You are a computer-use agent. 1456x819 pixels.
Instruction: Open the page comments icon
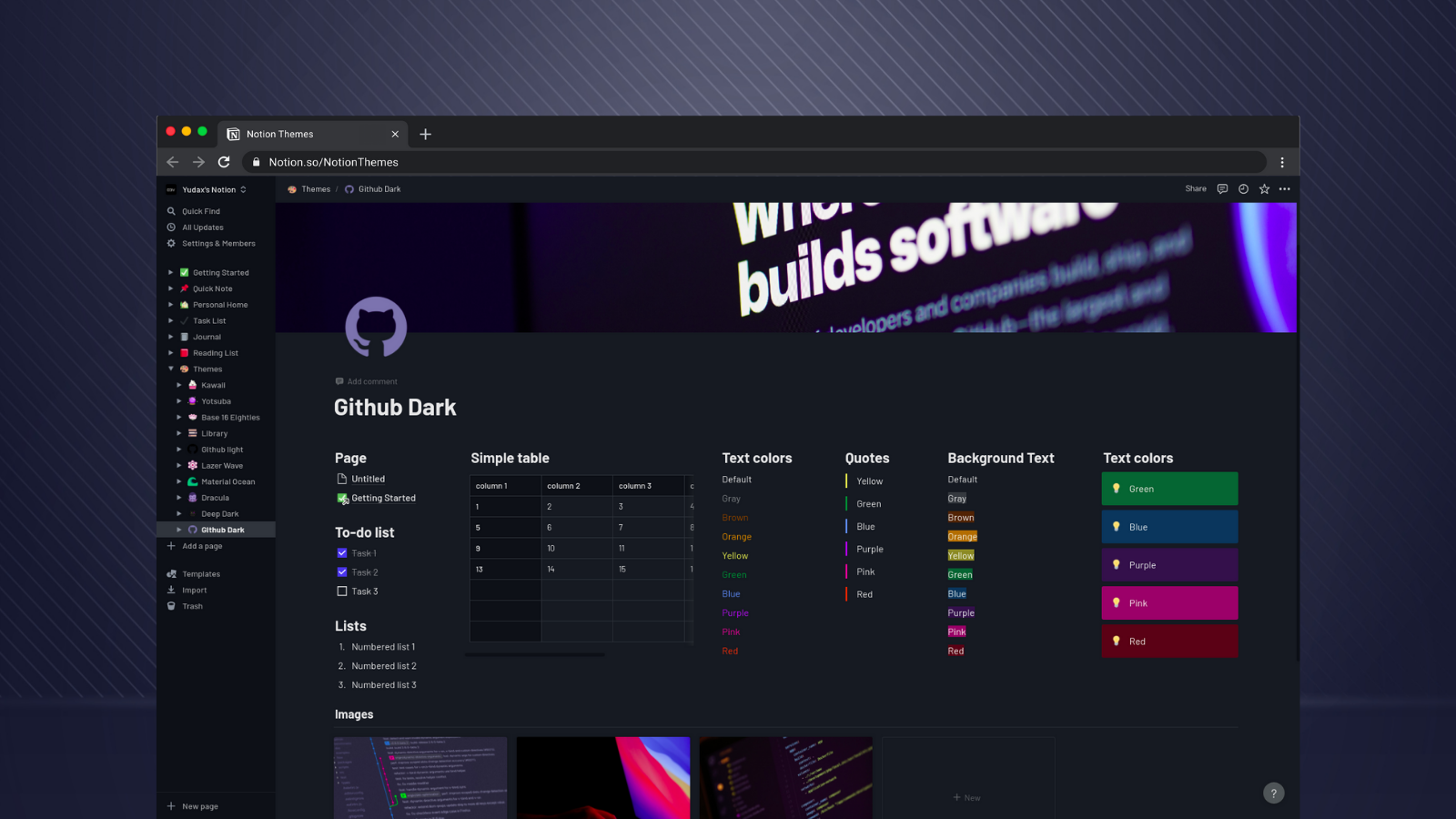point(1222,189)
